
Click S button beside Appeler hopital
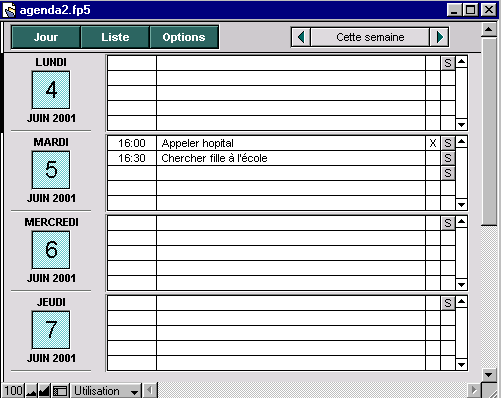[x=448, y=143]
